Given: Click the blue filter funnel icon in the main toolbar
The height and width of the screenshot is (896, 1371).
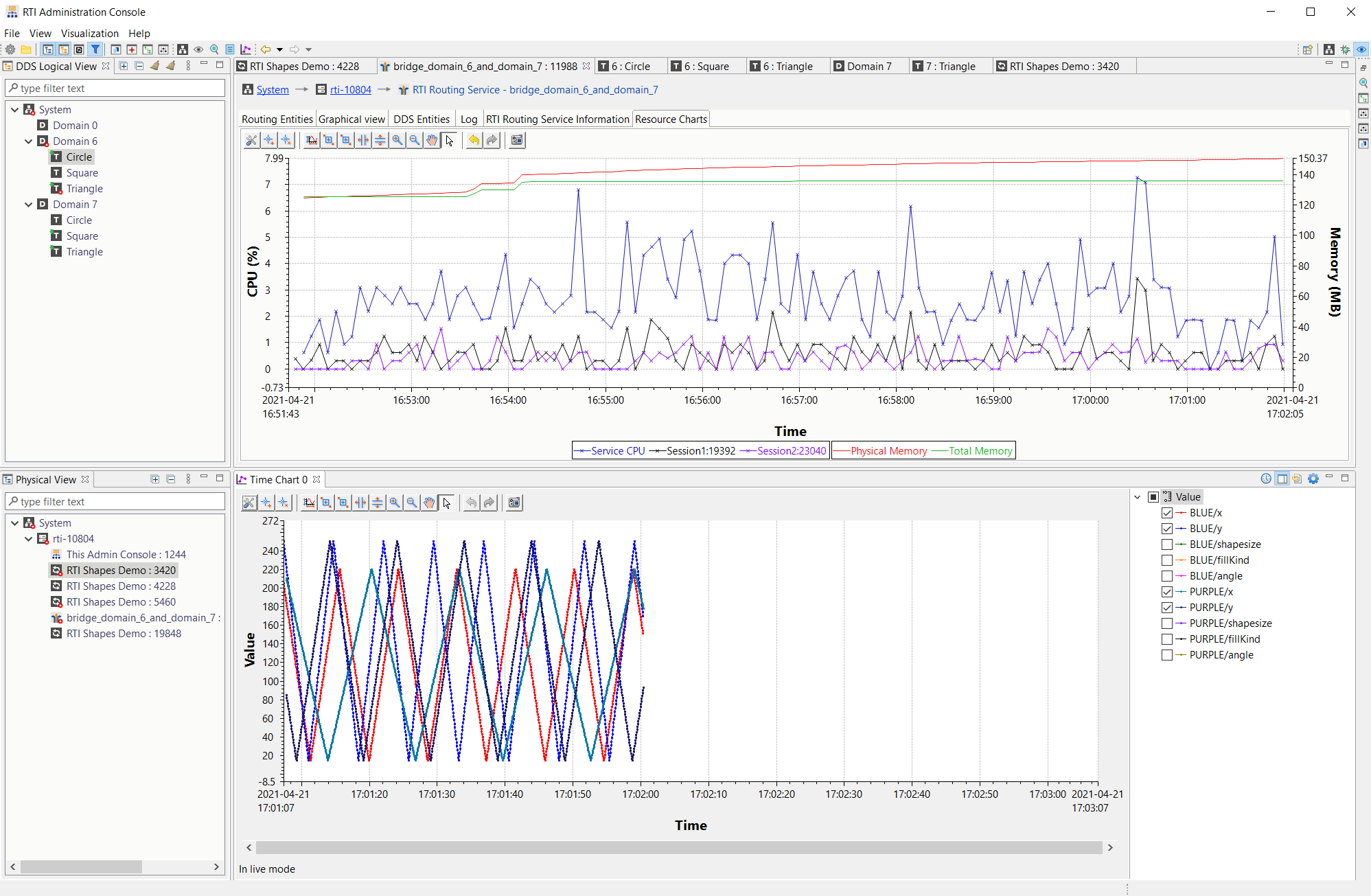Looking at the screenshot, I should (x=95, y=49).
